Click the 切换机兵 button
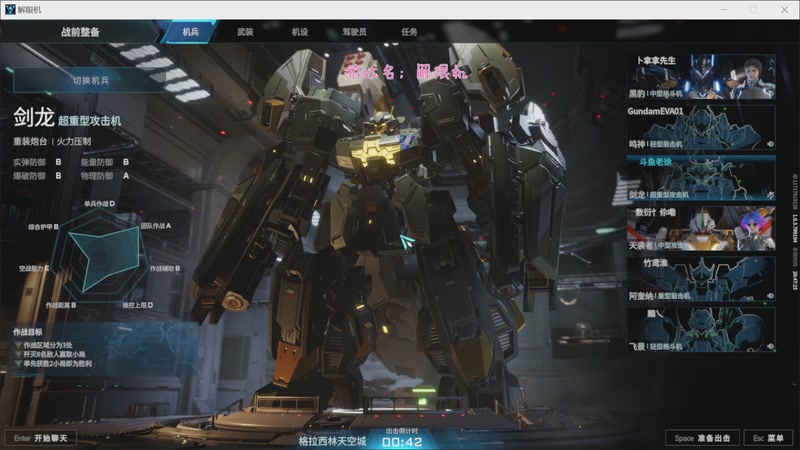The image size is (800, 450). pos(90,80)
